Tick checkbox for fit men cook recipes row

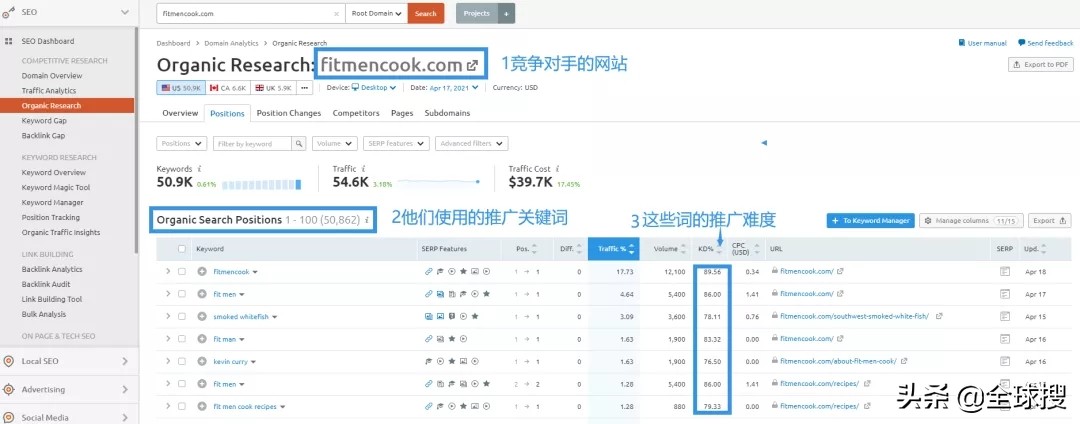(182, 407)
